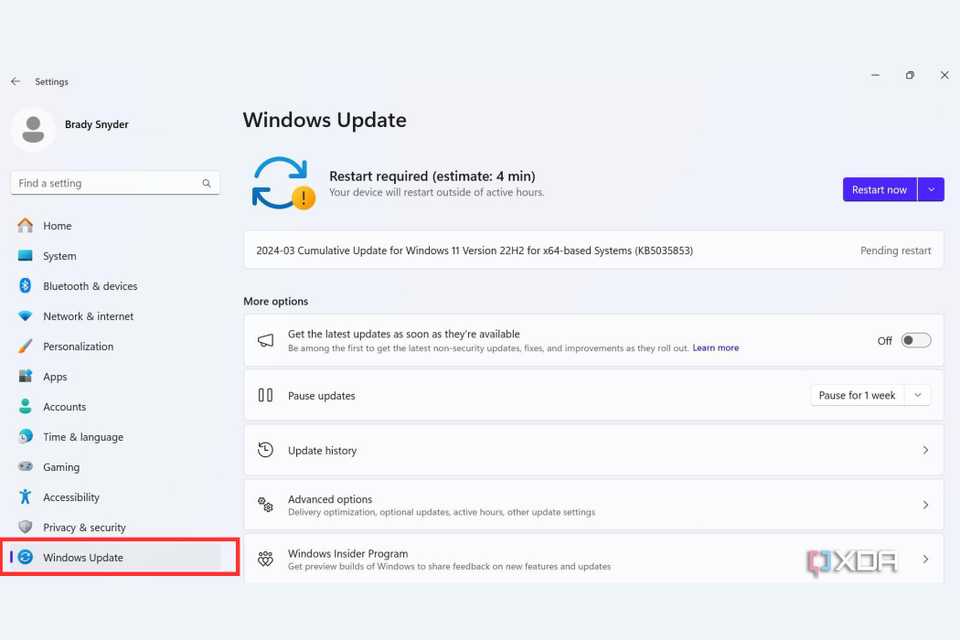Screen dimensions: 960x640
Task: Click the back arrow in Settings
Action: coord(15,81)
